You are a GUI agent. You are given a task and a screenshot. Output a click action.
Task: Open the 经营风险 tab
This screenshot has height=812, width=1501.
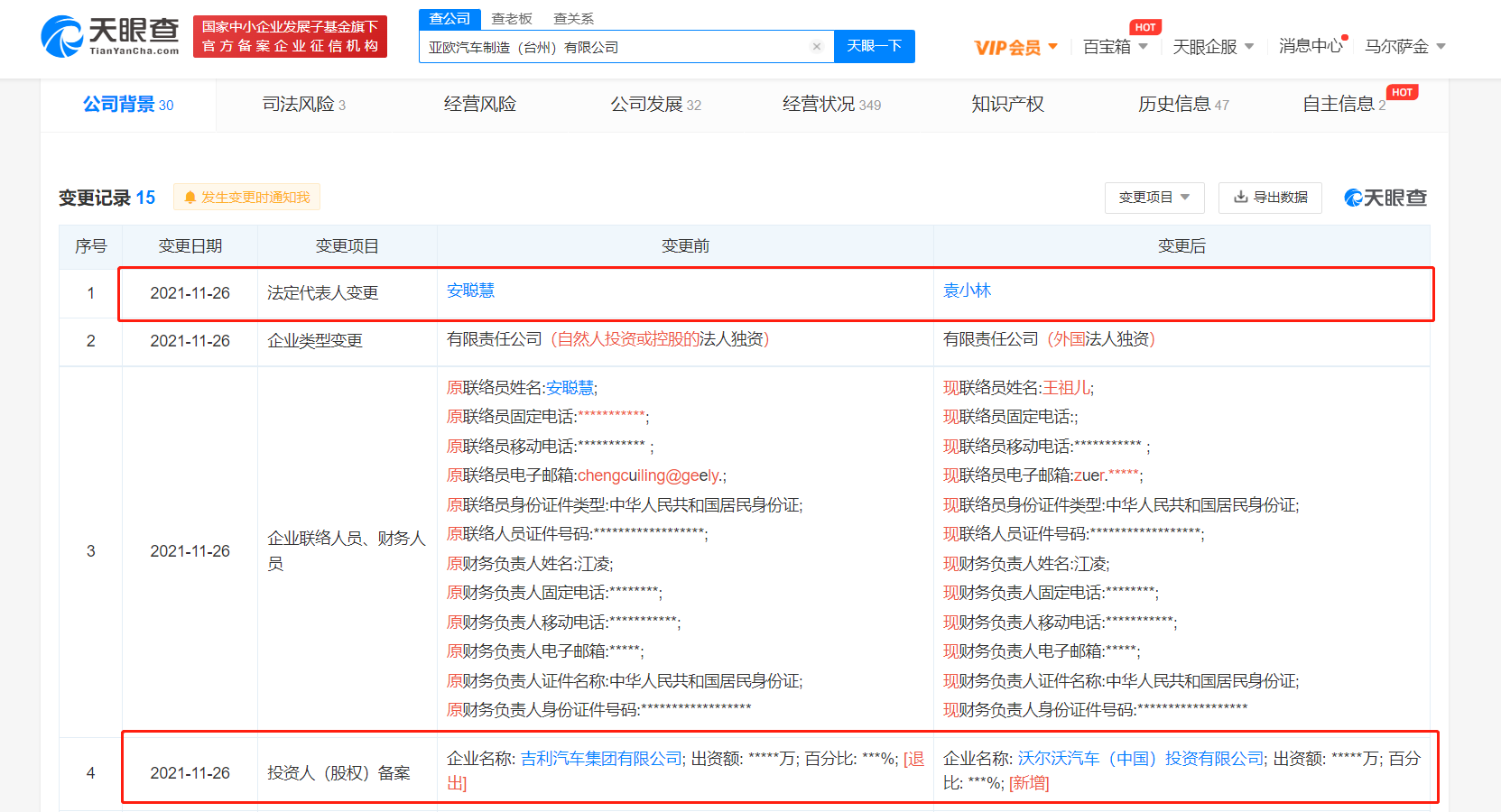pos(480,105)
